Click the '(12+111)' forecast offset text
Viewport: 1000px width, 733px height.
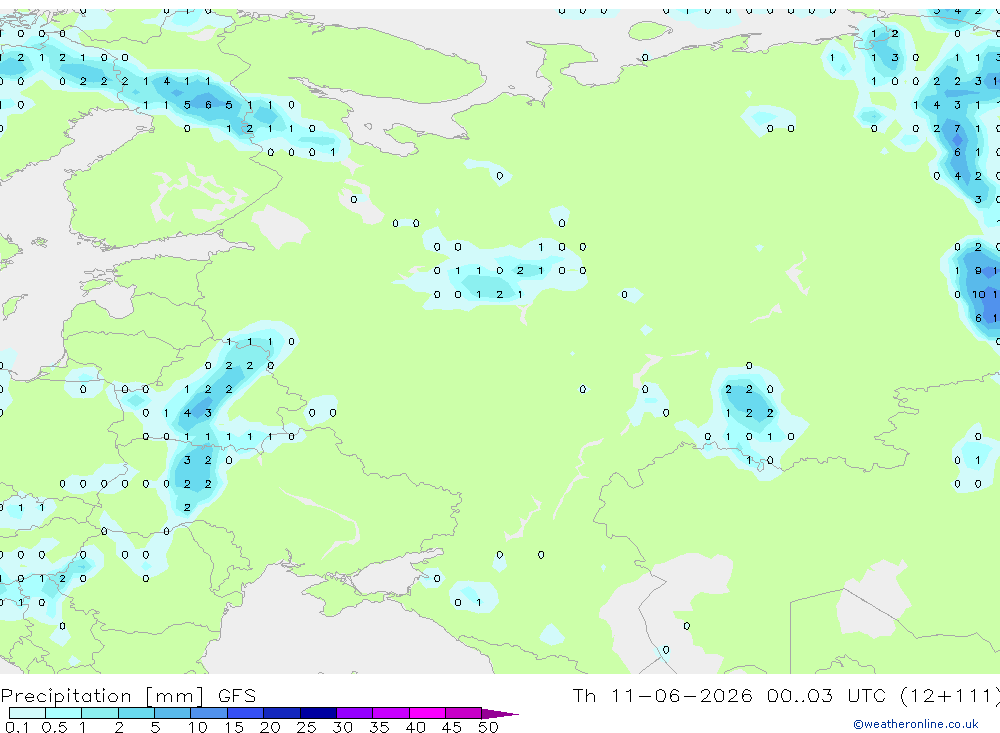[x=950, y=695]
